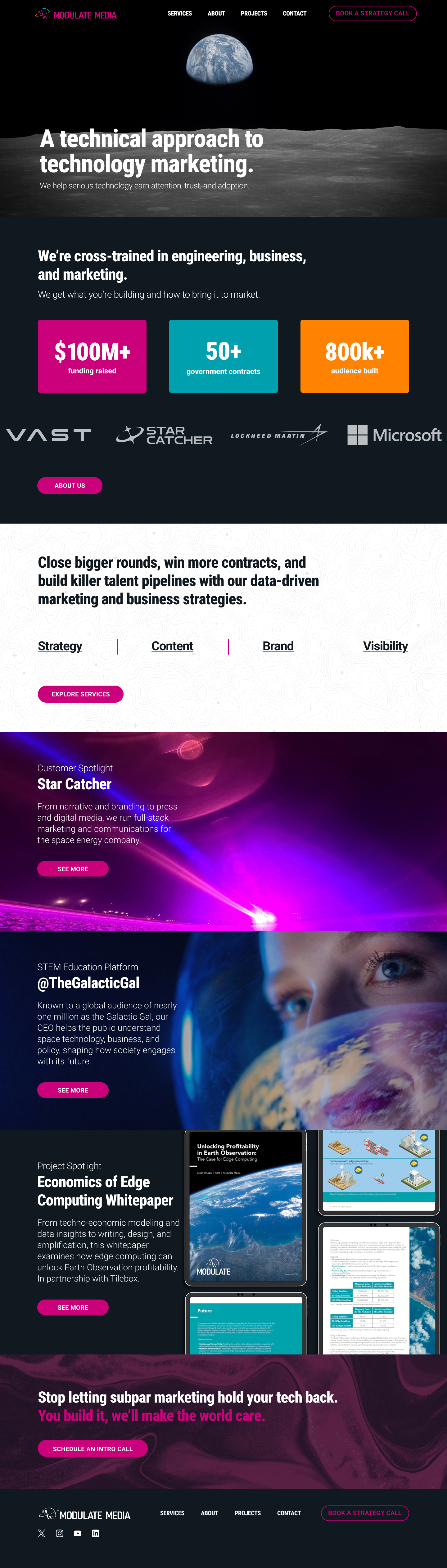Open the Strategy service link
The image size is (447, 1568).
click(x=60, y=646)
